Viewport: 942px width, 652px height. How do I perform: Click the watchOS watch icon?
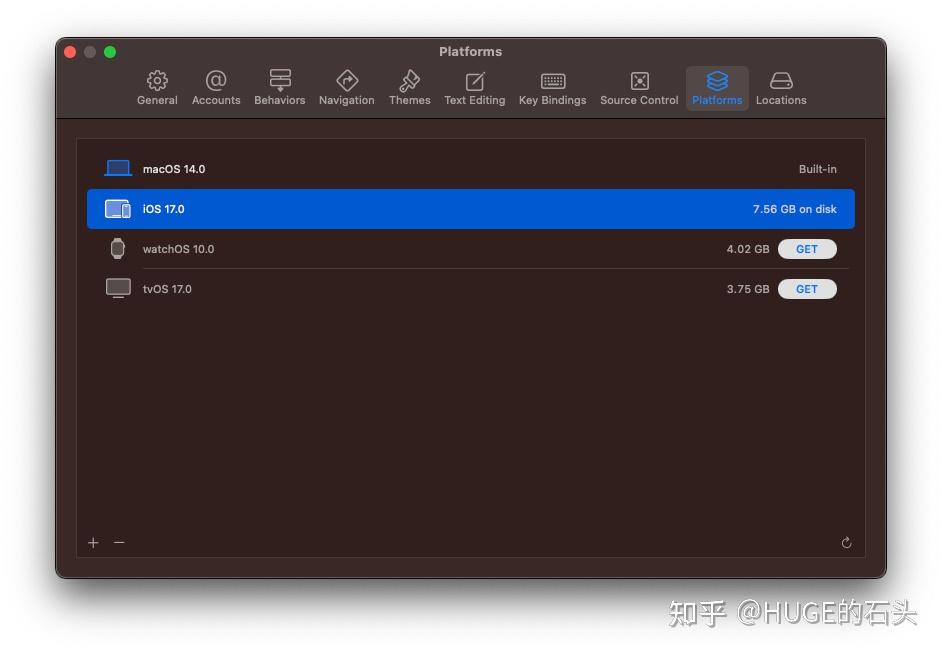[118, 249]
